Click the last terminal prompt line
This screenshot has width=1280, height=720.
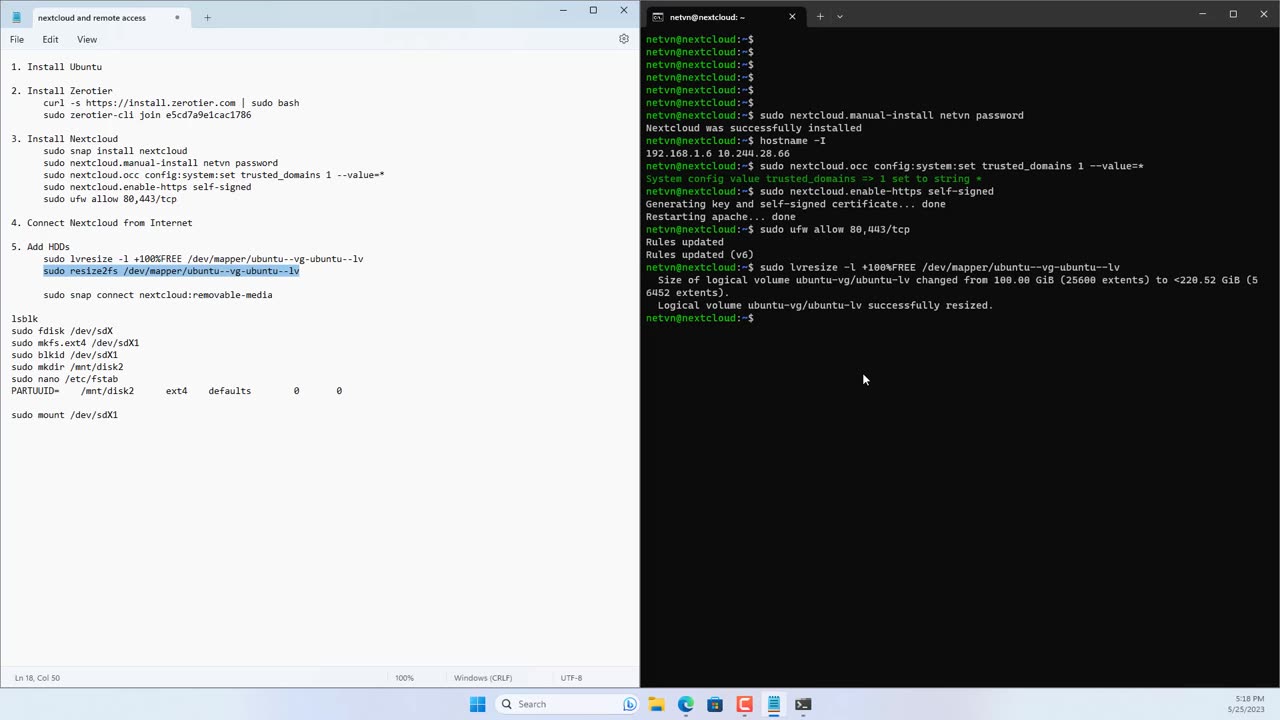pyautogui.click(x=700, y=318)
